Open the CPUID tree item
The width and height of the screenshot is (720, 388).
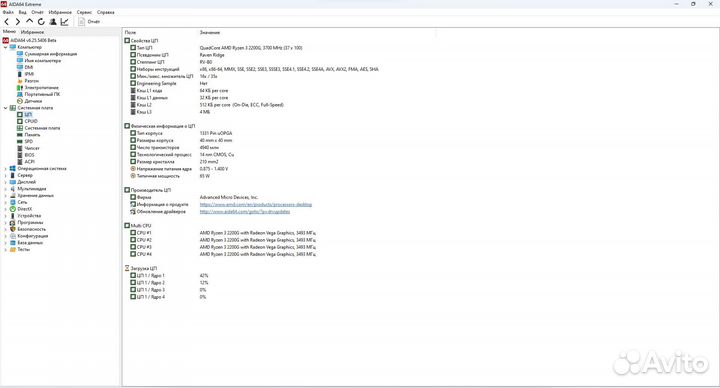tap(31, 121)
